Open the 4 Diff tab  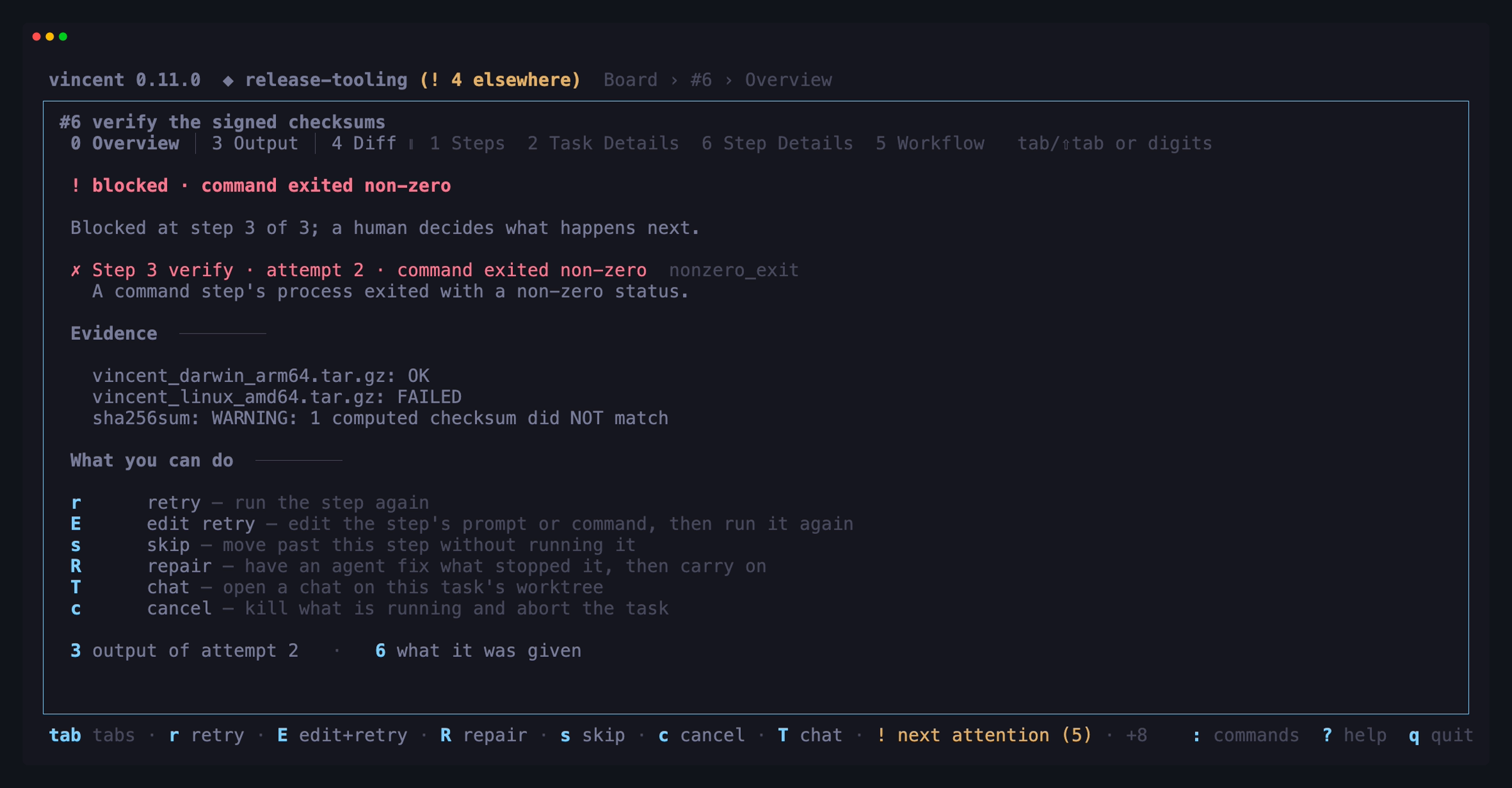364,143
